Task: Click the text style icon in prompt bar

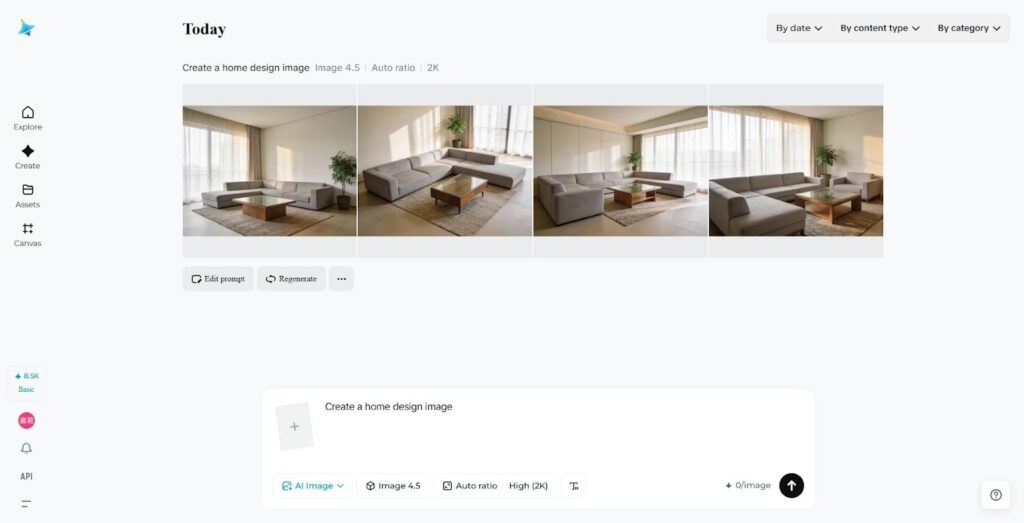Action: click(574, 486)
